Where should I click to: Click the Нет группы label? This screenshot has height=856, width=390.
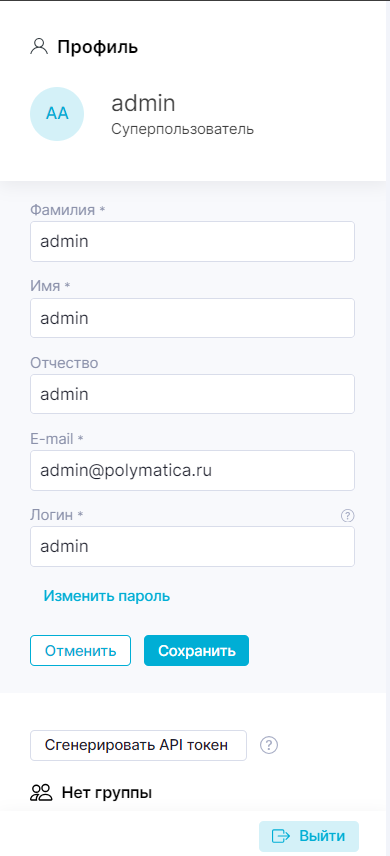tap(107, 792)
